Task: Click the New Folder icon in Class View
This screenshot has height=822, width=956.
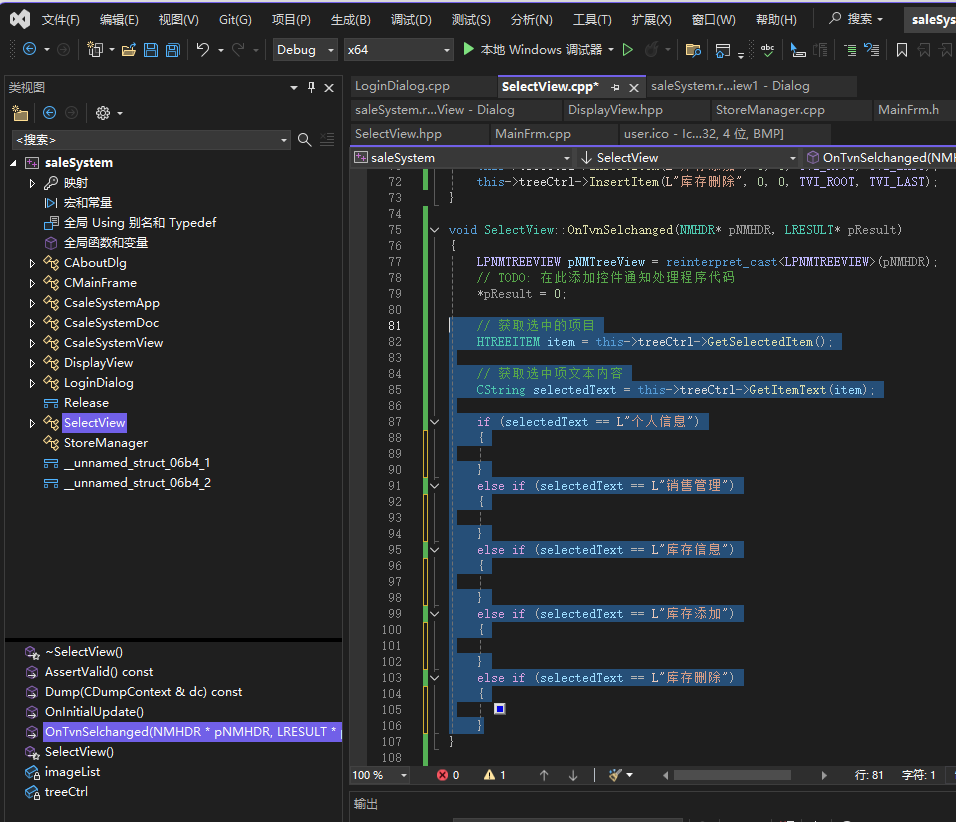Action: (20, 113)
